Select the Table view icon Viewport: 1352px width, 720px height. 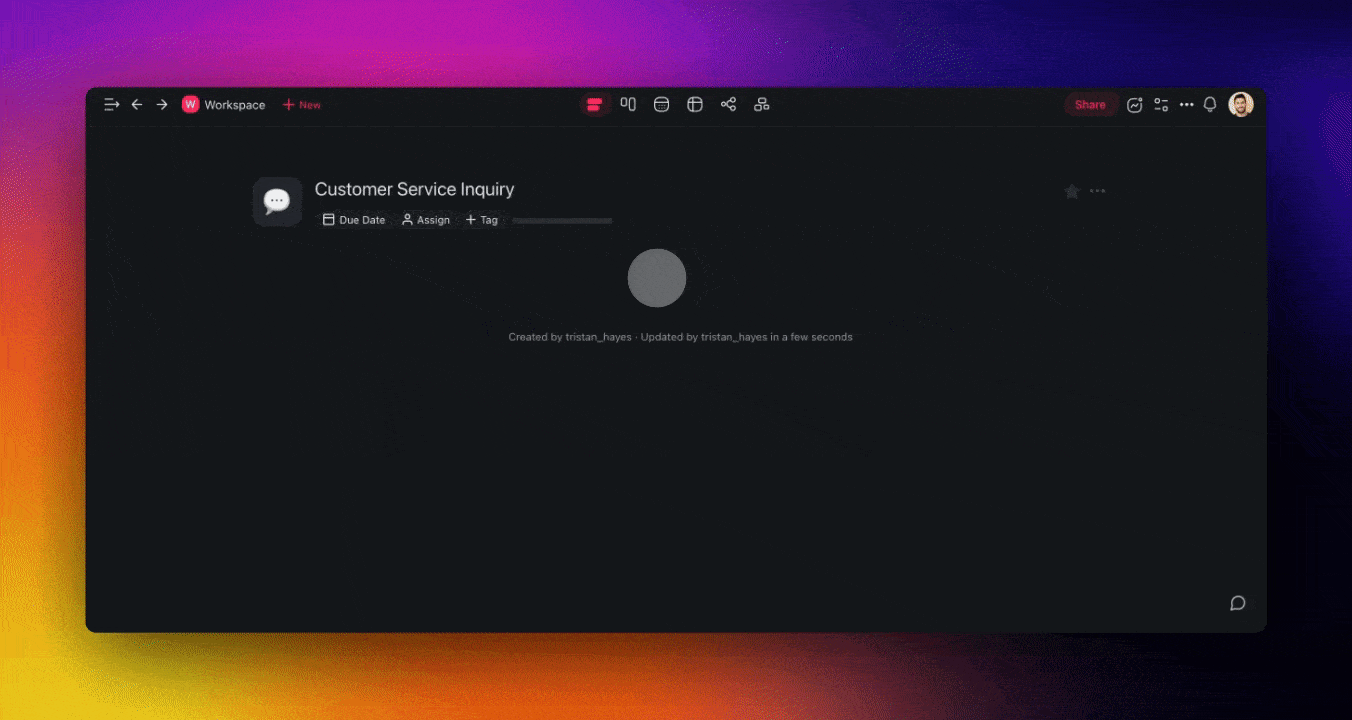pyautogui.click(x=694, y=104)
